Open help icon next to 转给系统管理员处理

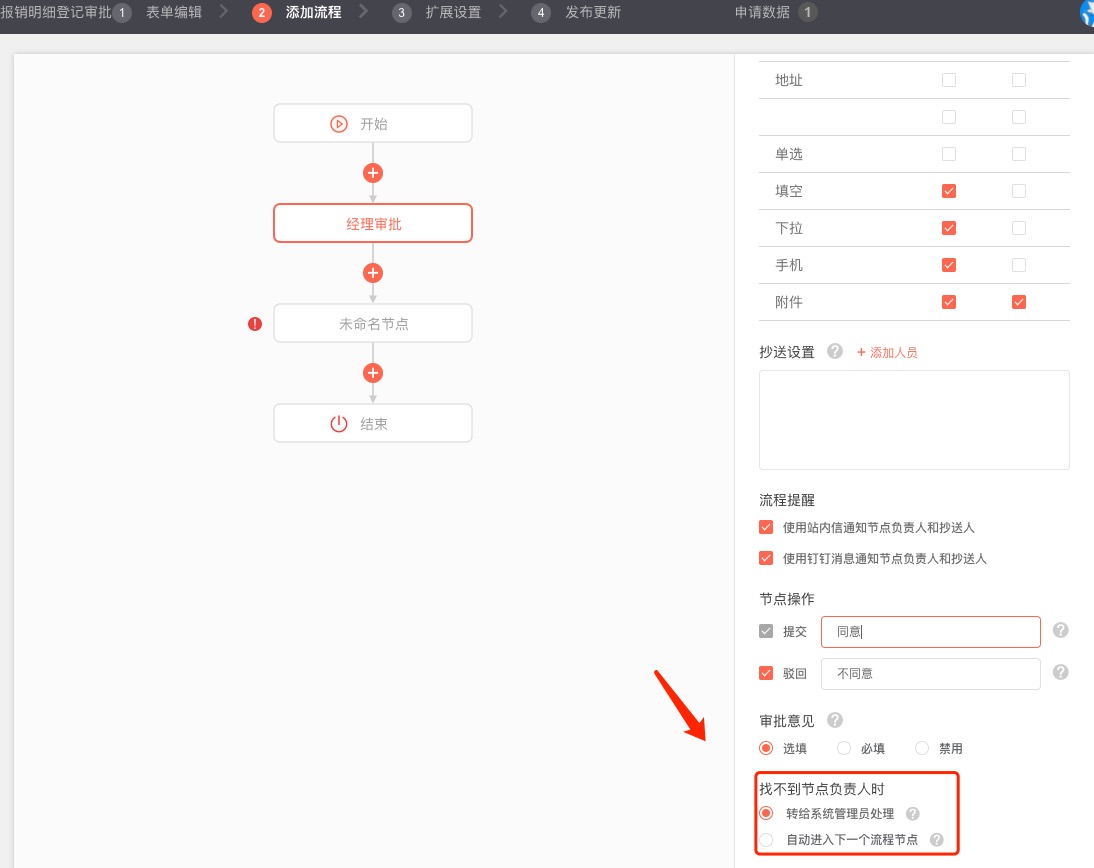912,814
